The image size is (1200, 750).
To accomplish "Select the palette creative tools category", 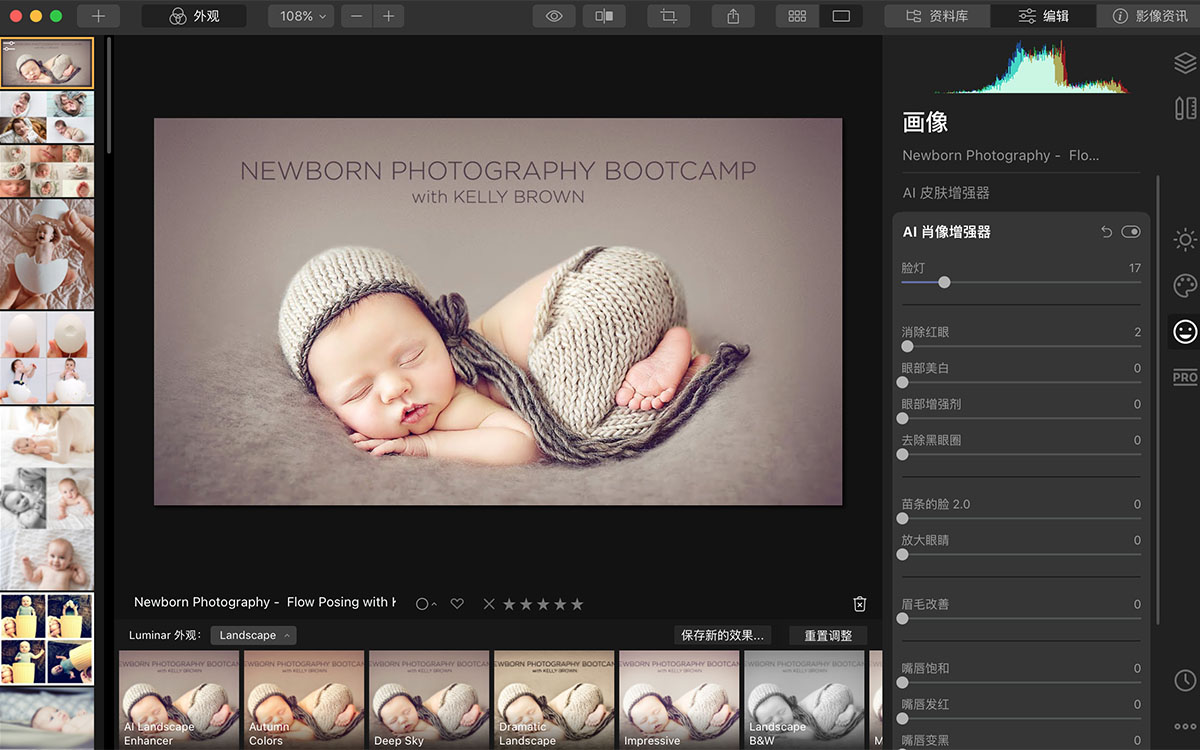I will 1185,286.
